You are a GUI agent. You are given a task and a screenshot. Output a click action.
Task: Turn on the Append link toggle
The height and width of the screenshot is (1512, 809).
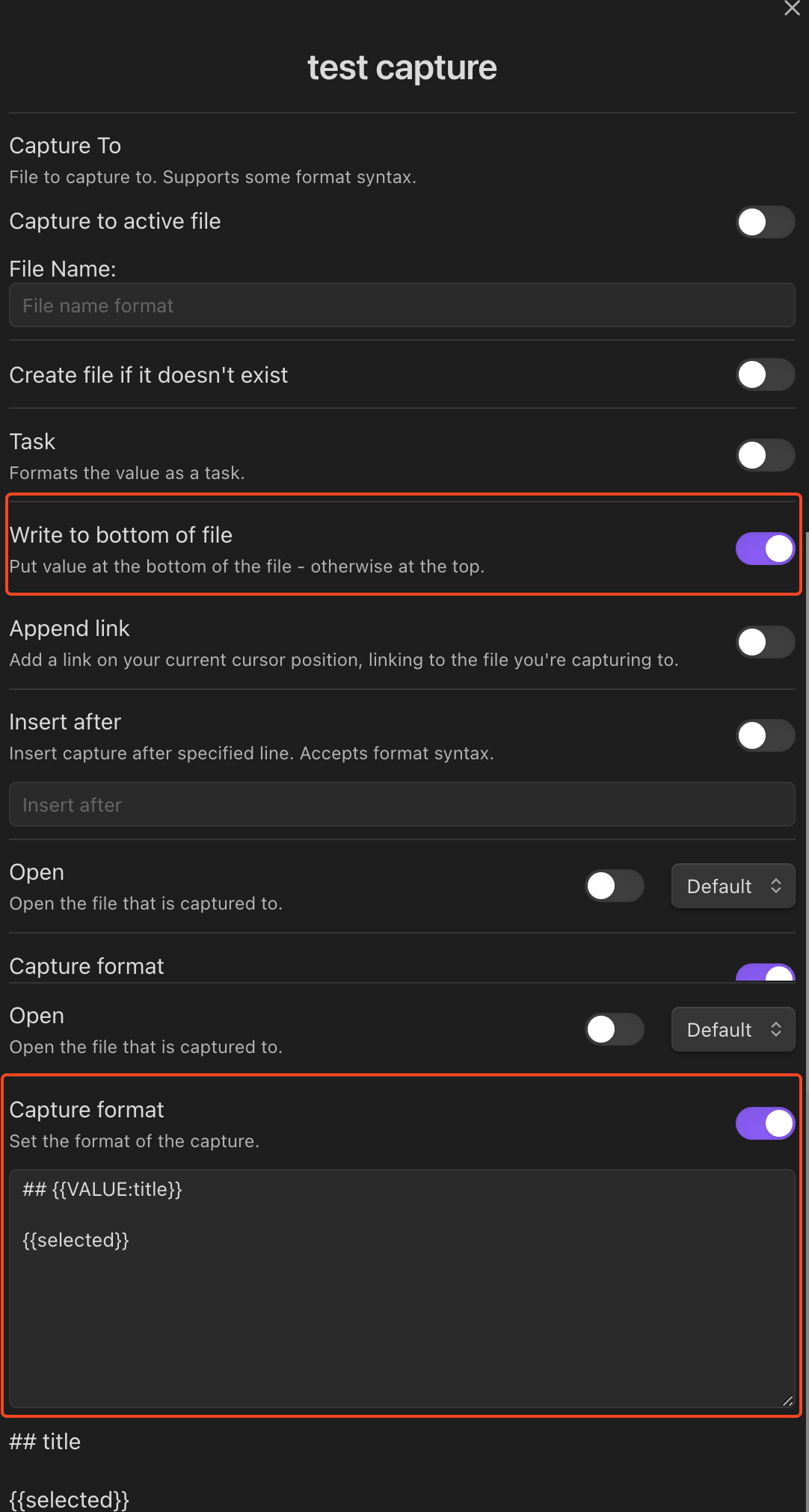point(765,642)
